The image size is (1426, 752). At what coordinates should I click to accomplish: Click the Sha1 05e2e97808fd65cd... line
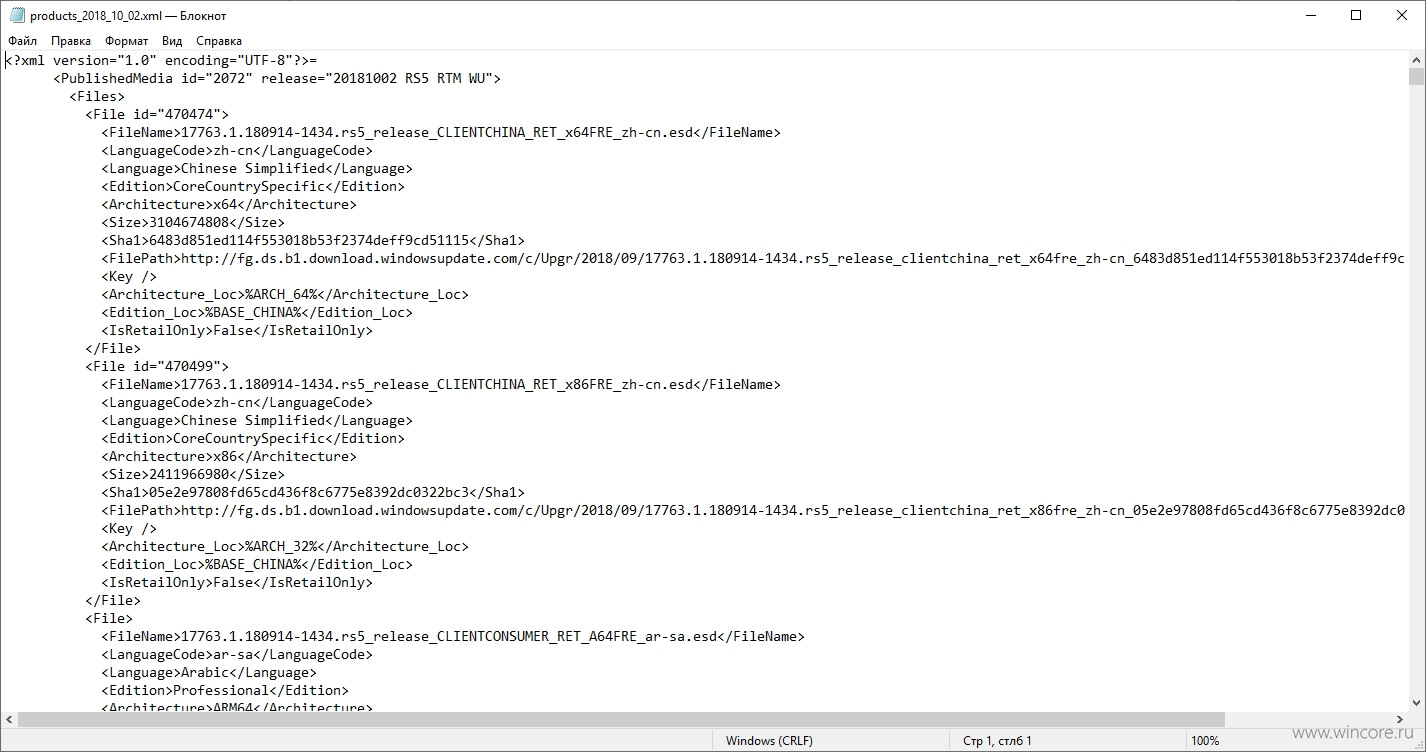tap(313, 492)
